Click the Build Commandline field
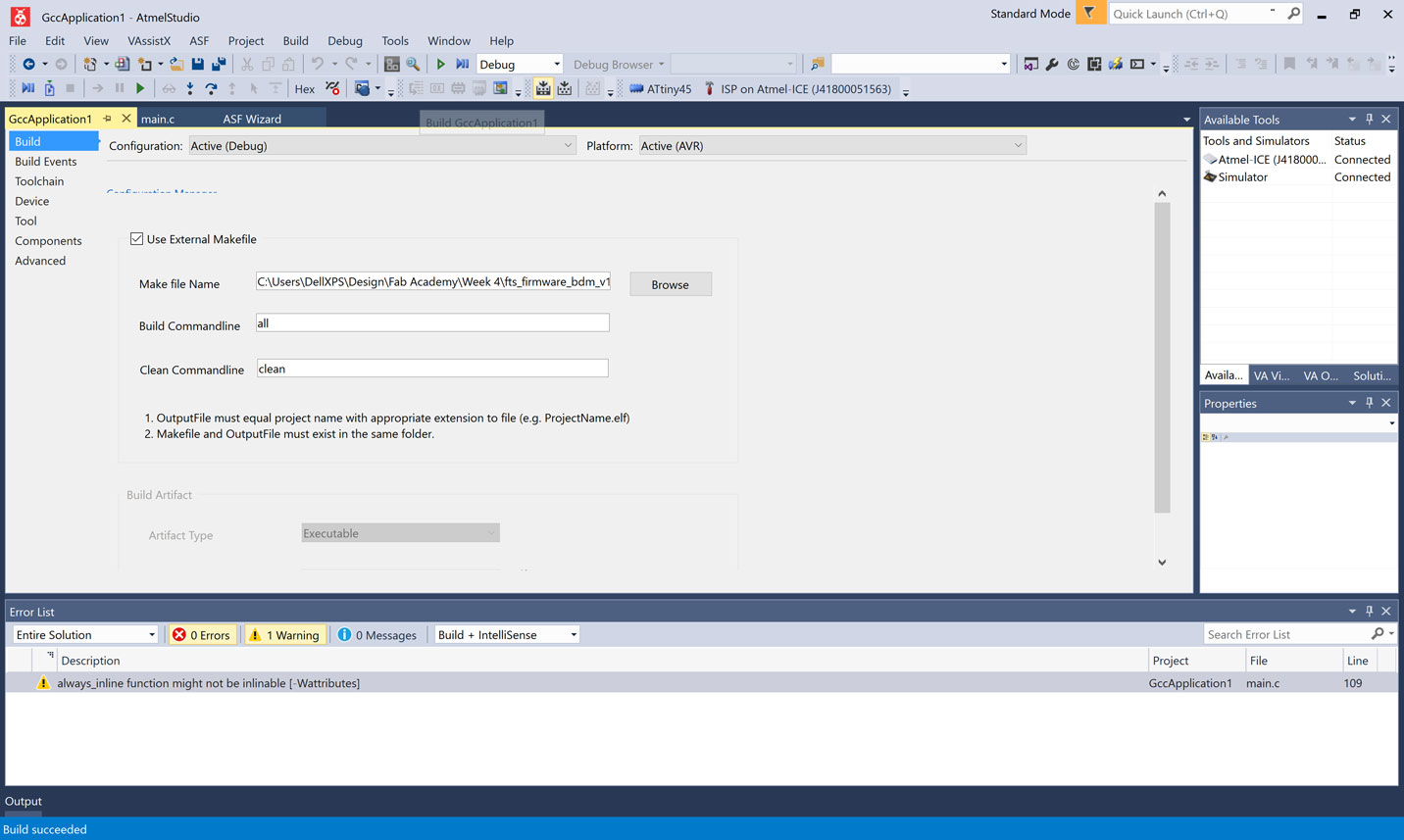 (432, 322)
